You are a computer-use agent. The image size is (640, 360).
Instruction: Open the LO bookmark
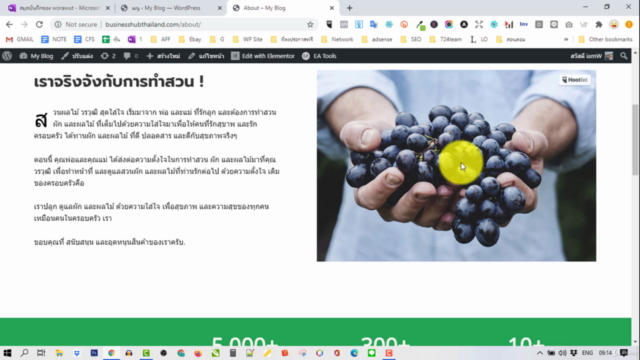pyautogui.click(x=479, y=39)
